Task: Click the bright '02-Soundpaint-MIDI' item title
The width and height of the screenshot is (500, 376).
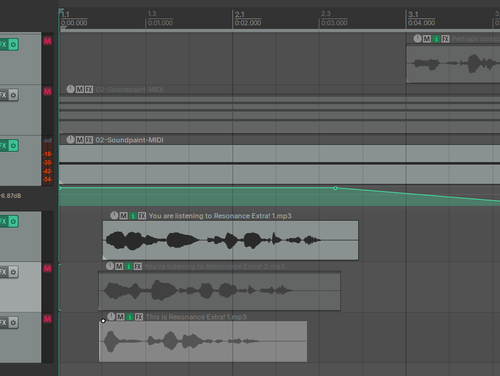Action: (129, 140)
